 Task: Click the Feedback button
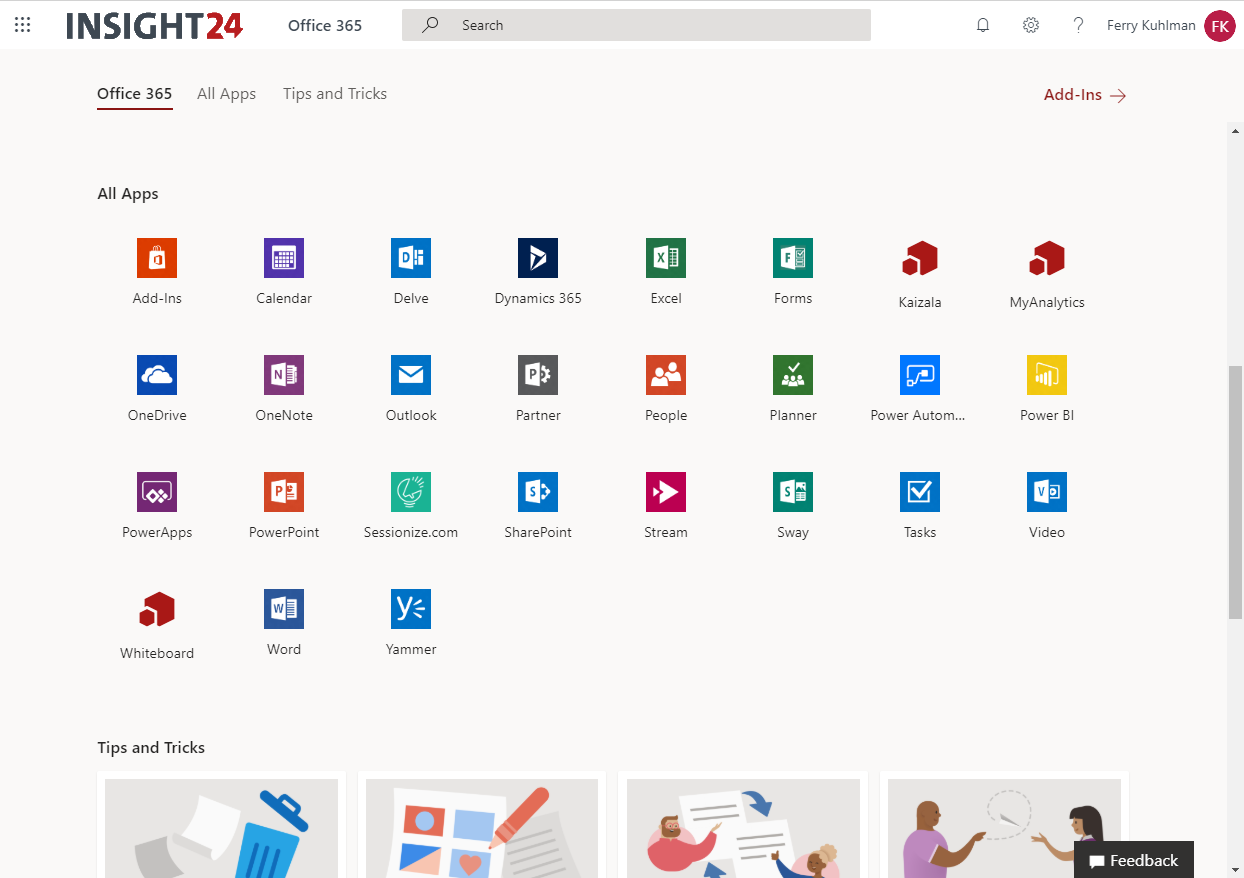click(x=1134, y=860)
